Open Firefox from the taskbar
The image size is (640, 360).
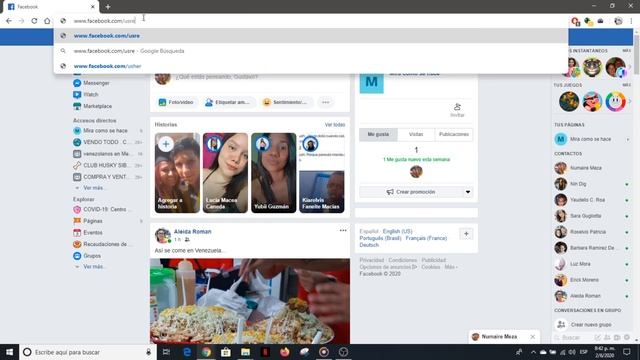pyautogui.click(x=284, y=352)
